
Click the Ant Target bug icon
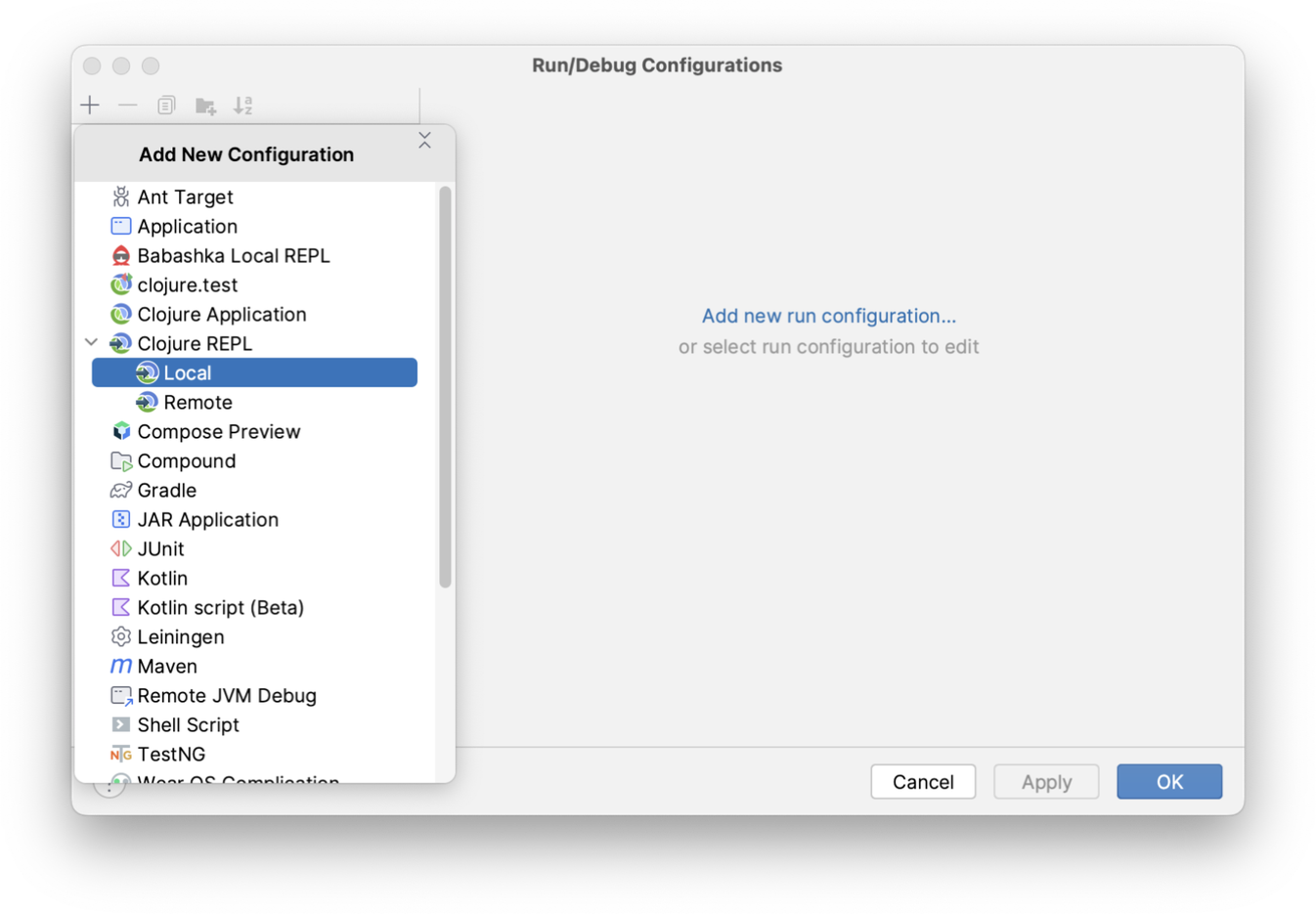tap(120, 196)
